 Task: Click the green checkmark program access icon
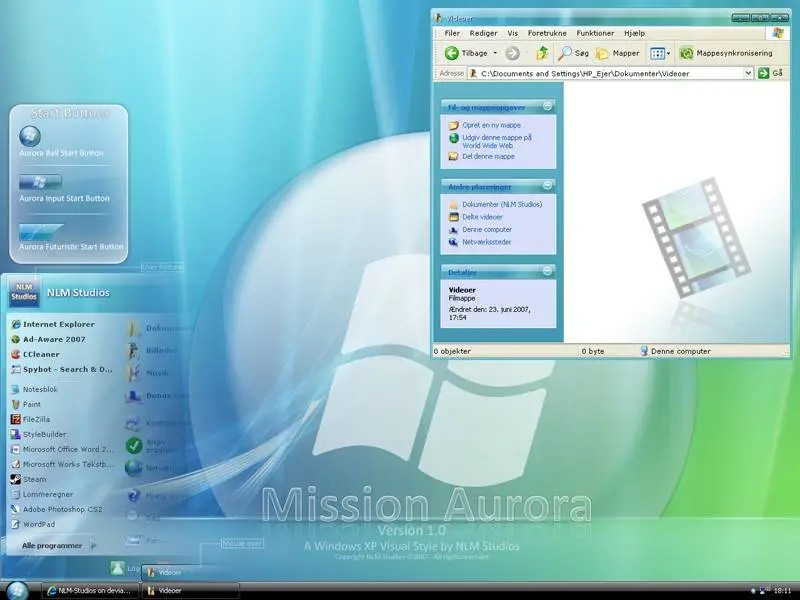click(134, 445)
